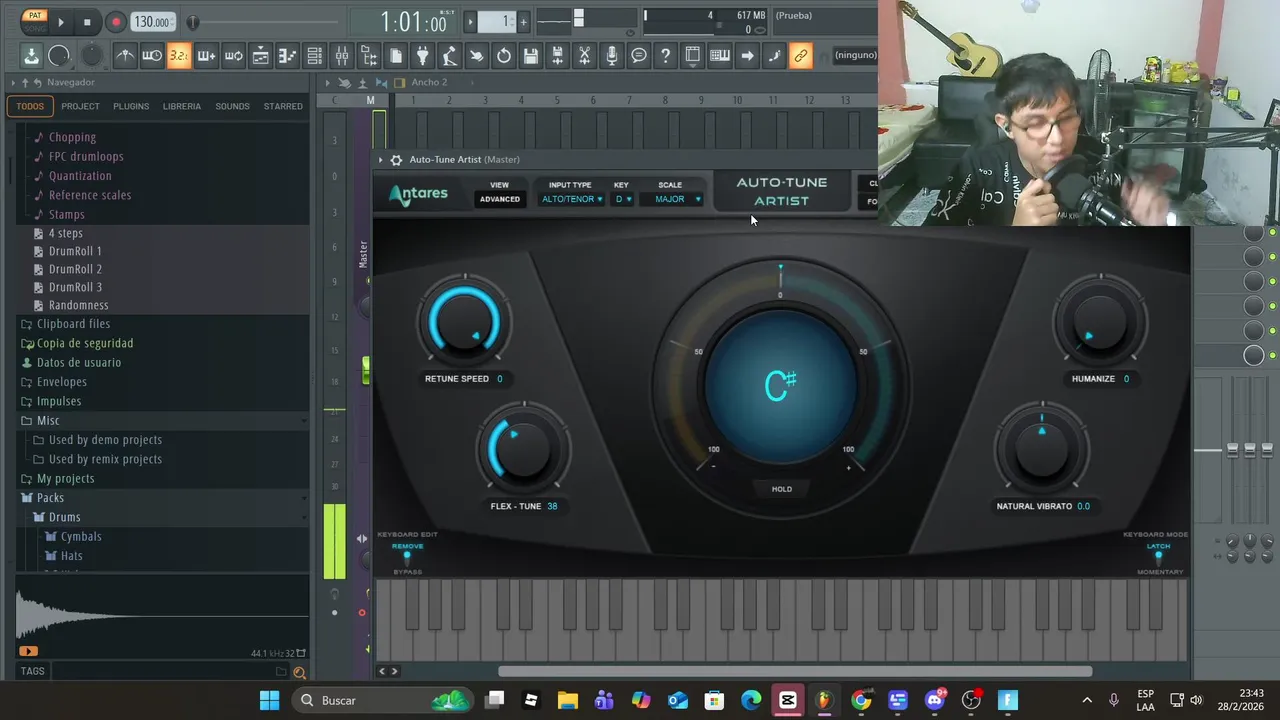This screenshot has width=1280, height=720.
Task: Click the Natural Vibrato knob
Action: [1042, 450]
